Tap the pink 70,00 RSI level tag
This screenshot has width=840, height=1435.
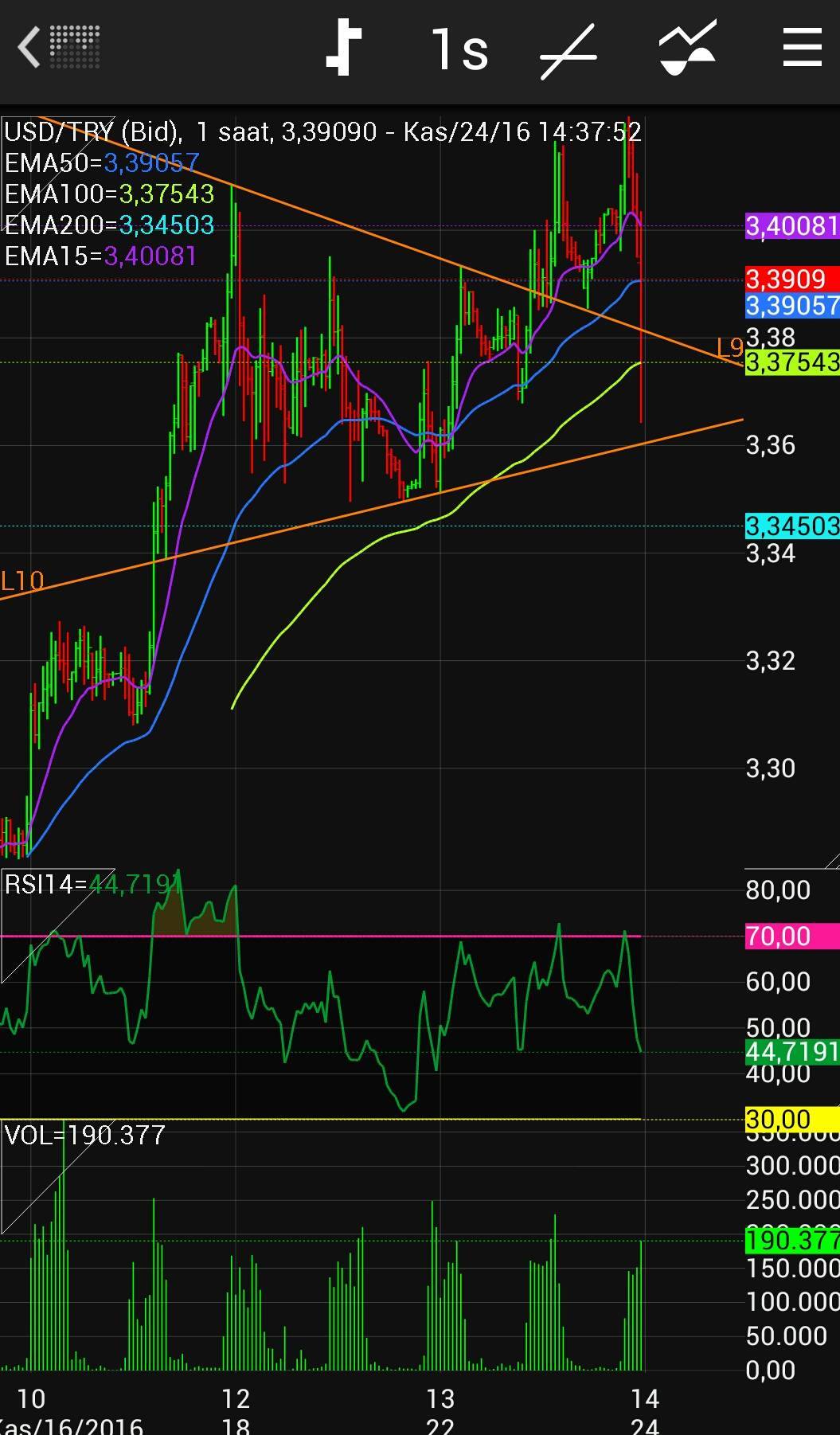point(791,936)
